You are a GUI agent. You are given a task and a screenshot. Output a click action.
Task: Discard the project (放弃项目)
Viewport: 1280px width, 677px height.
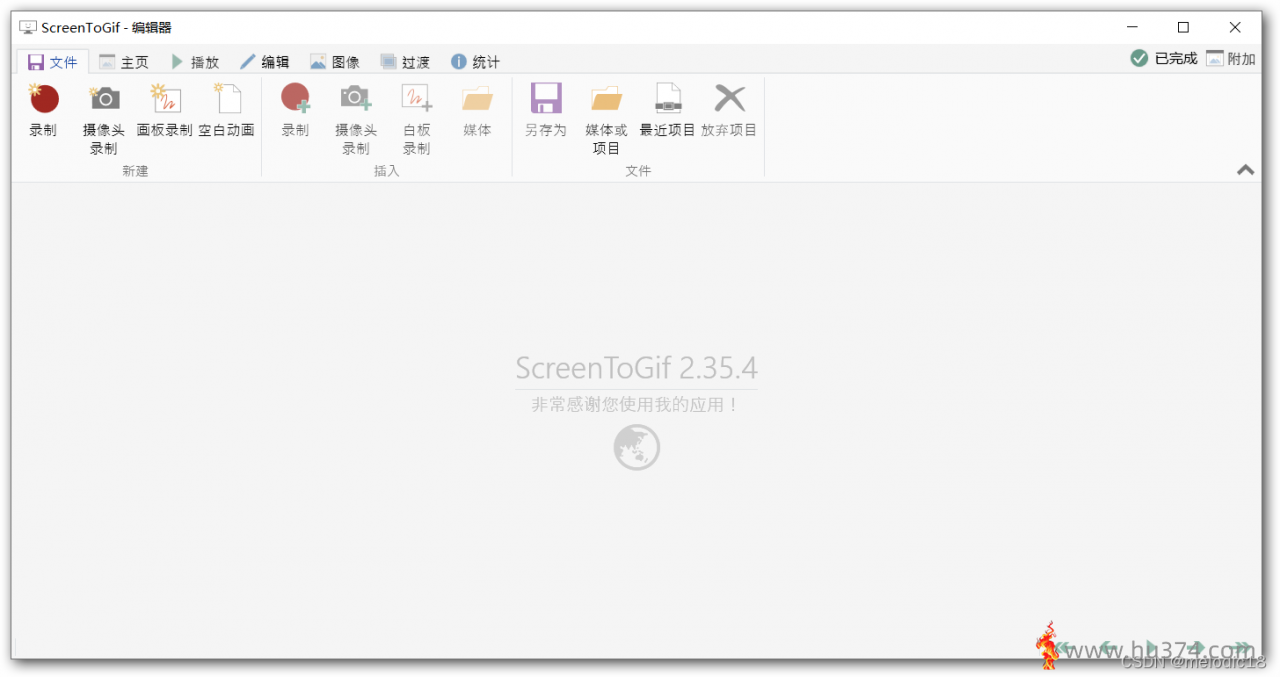[729, 111]
